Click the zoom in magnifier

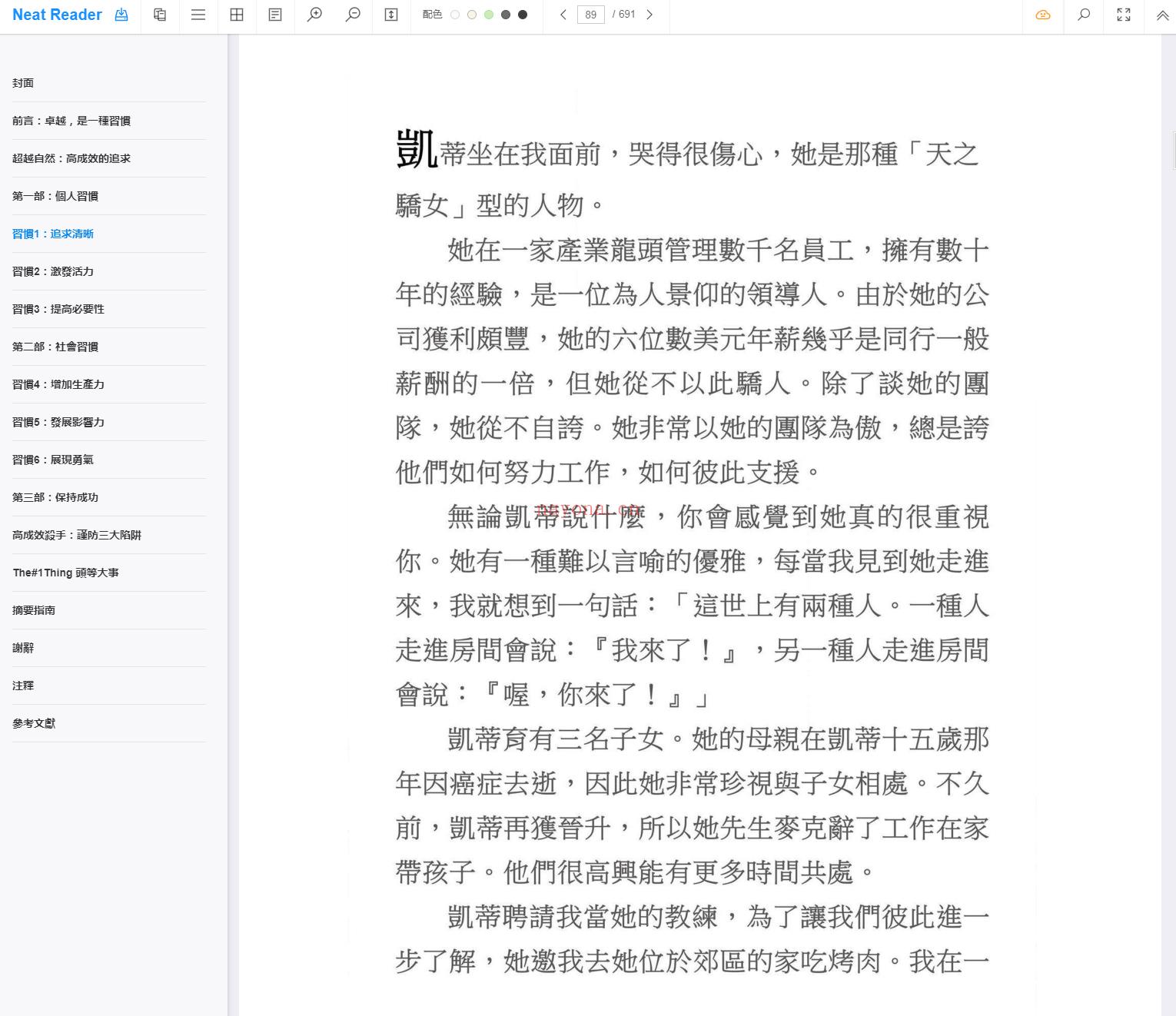[314, 15]
